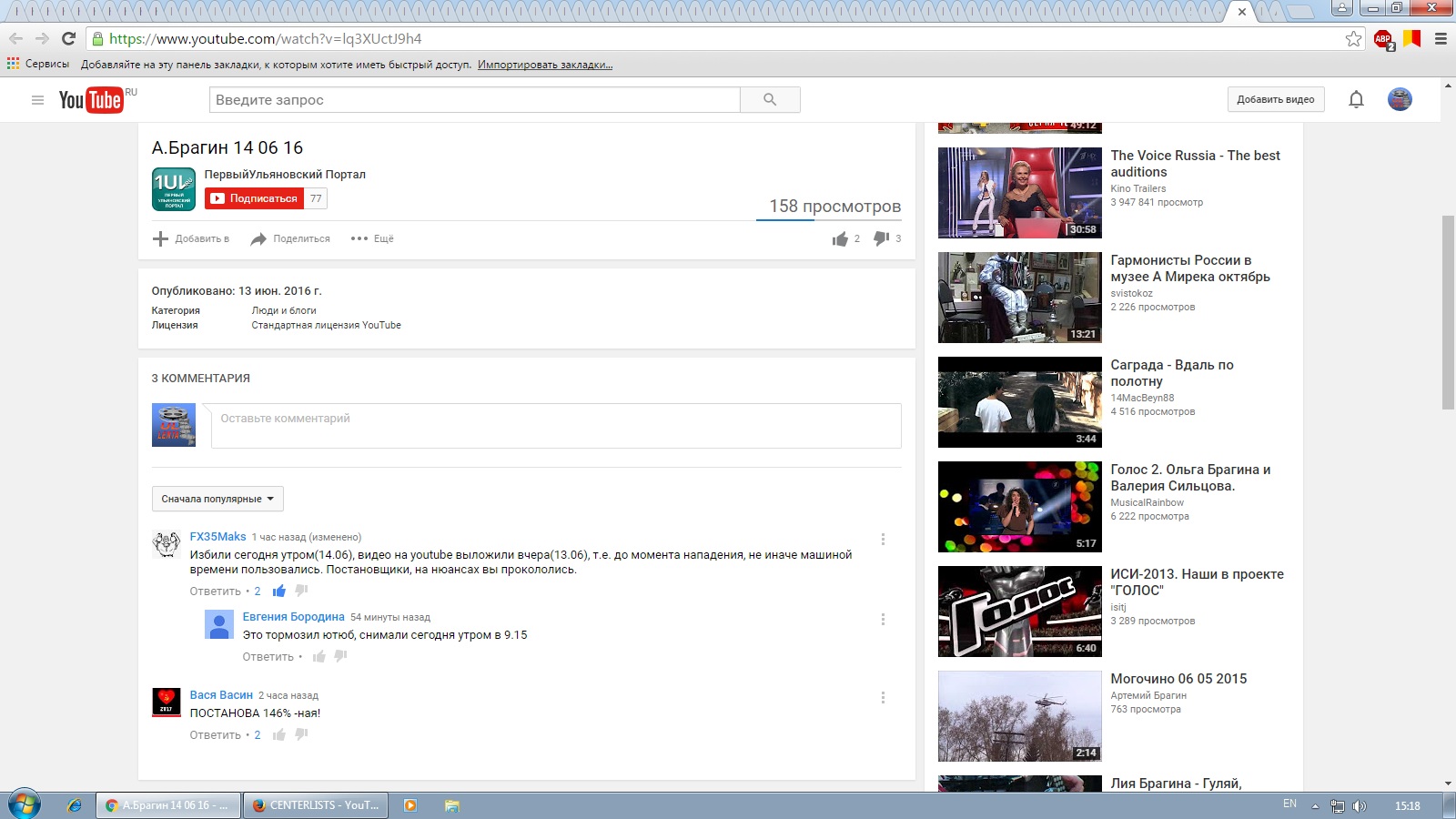Open the Добавить в playlist menu
The width and height of the screenshot is (1456, 819).
191,238
